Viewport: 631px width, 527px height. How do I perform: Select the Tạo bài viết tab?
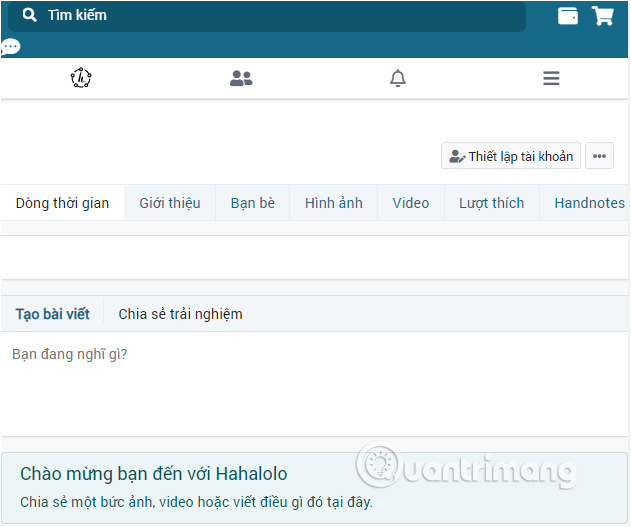click(x=52, y=314)
